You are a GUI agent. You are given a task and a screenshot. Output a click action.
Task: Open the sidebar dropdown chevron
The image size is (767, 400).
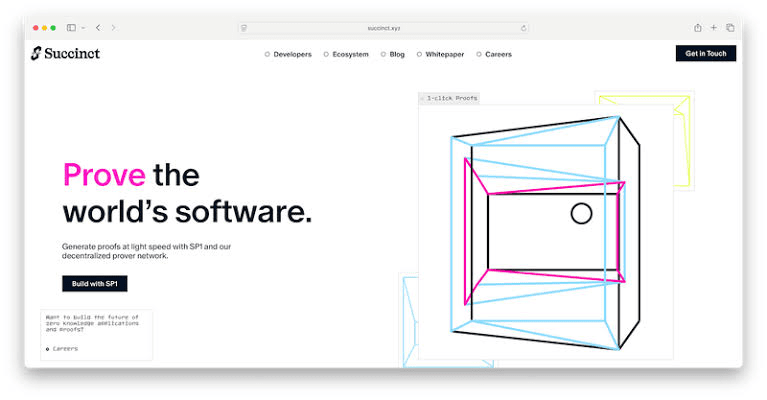point(83,28)
